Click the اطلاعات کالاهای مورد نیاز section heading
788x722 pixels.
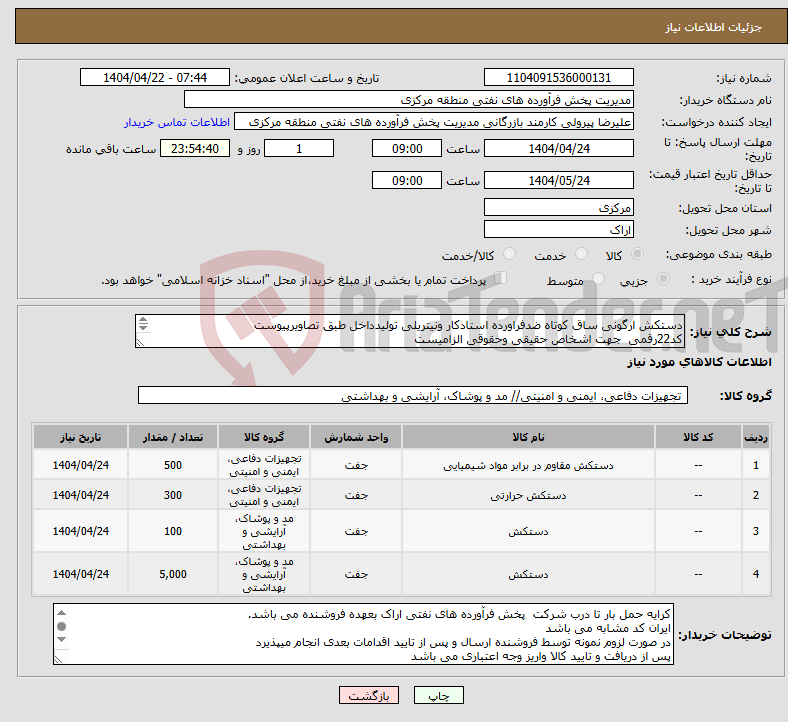(x=699, y=362)
